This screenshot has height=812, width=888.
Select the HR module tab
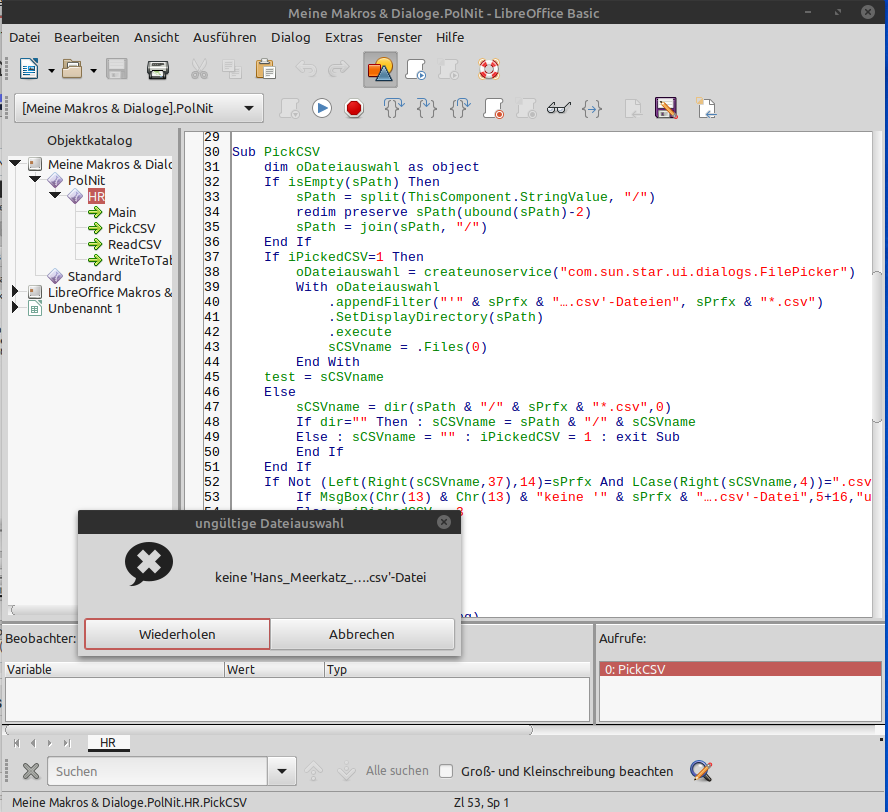coord(108,743)
